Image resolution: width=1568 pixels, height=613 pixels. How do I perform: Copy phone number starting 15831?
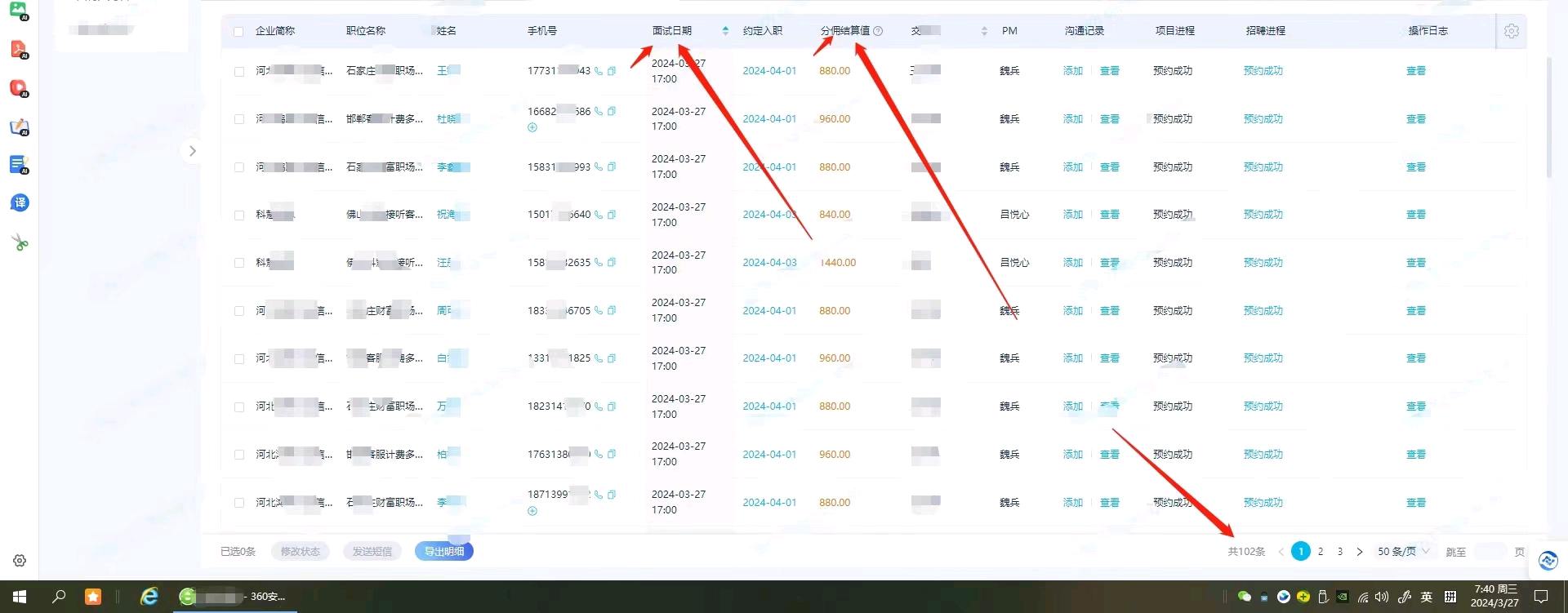[x=612, y=167]
